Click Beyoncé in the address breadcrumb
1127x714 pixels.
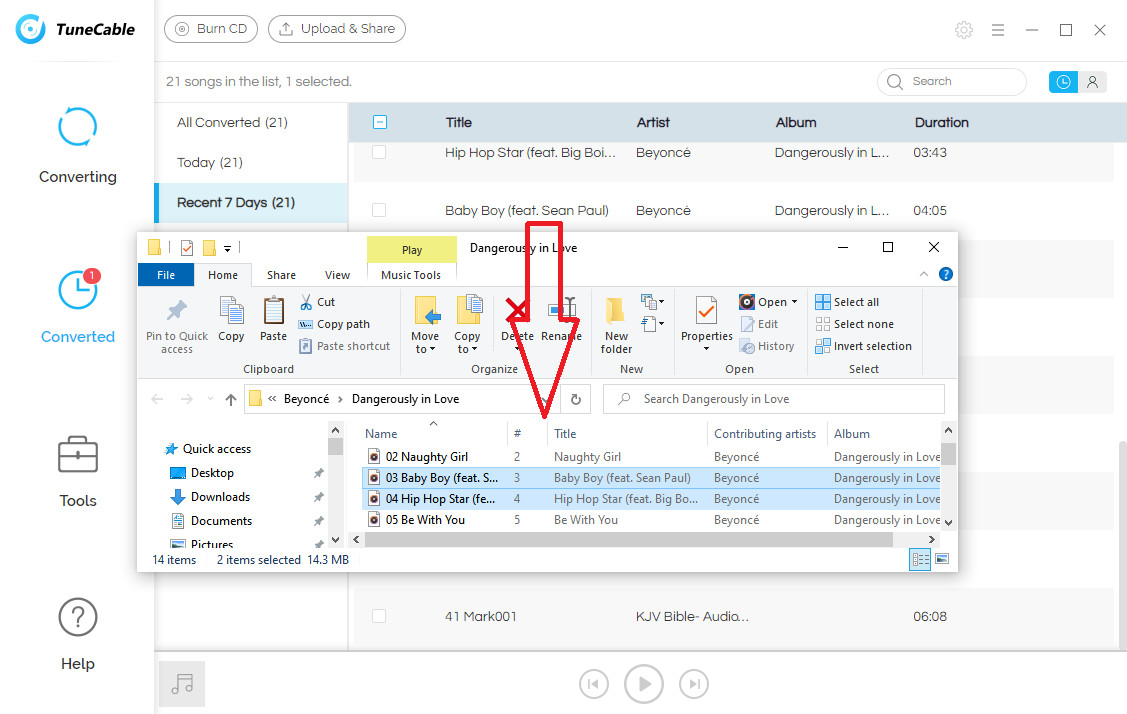tap(306, 399)
